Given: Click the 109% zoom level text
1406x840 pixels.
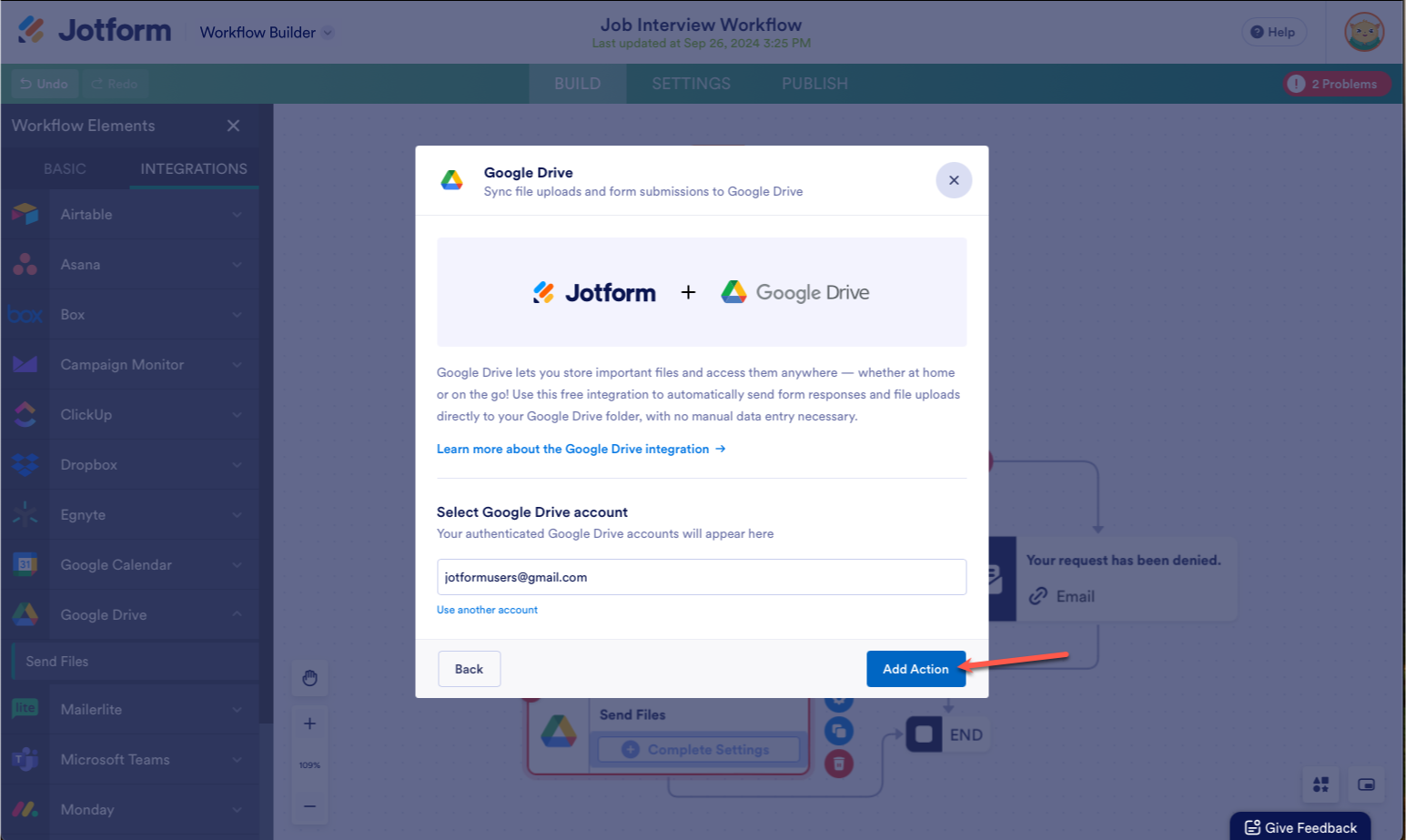Looking at the screenshot, I should (x=309, y=765).
